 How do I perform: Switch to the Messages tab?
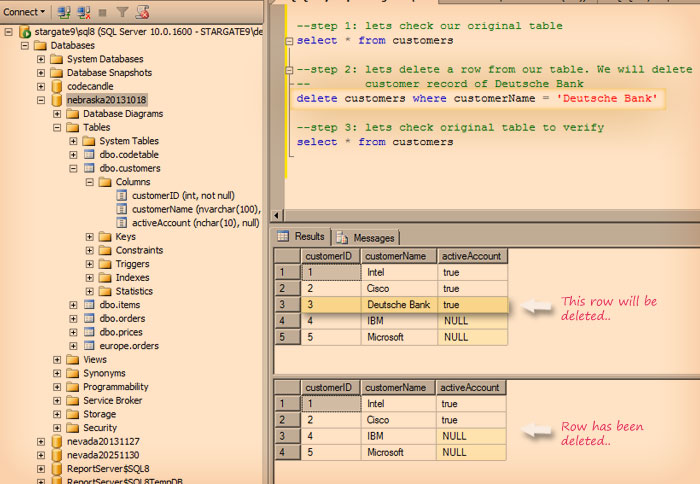(x=366, y=238)
